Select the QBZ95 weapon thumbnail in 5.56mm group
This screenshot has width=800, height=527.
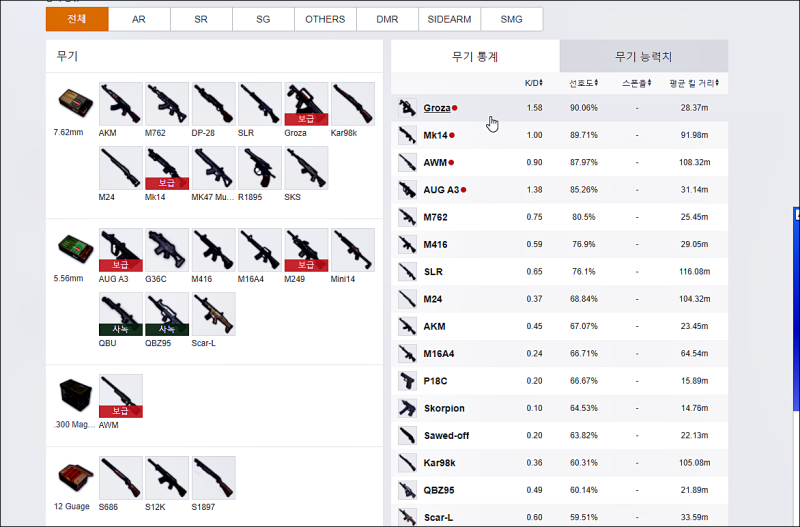point(167,314)
